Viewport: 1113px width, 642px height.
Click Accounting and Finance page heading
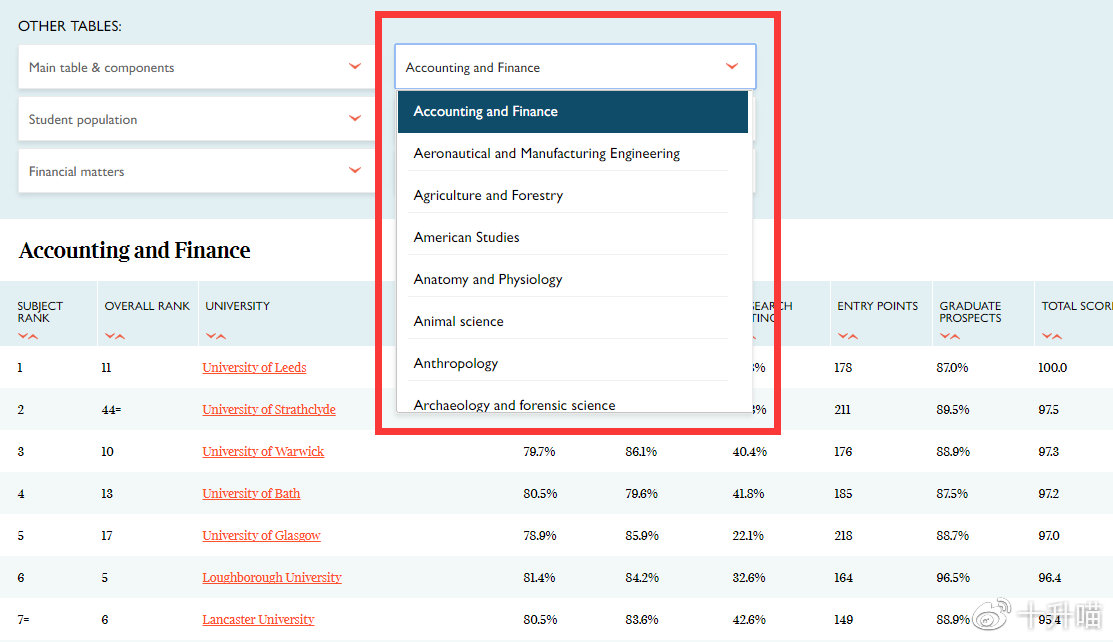134,250
